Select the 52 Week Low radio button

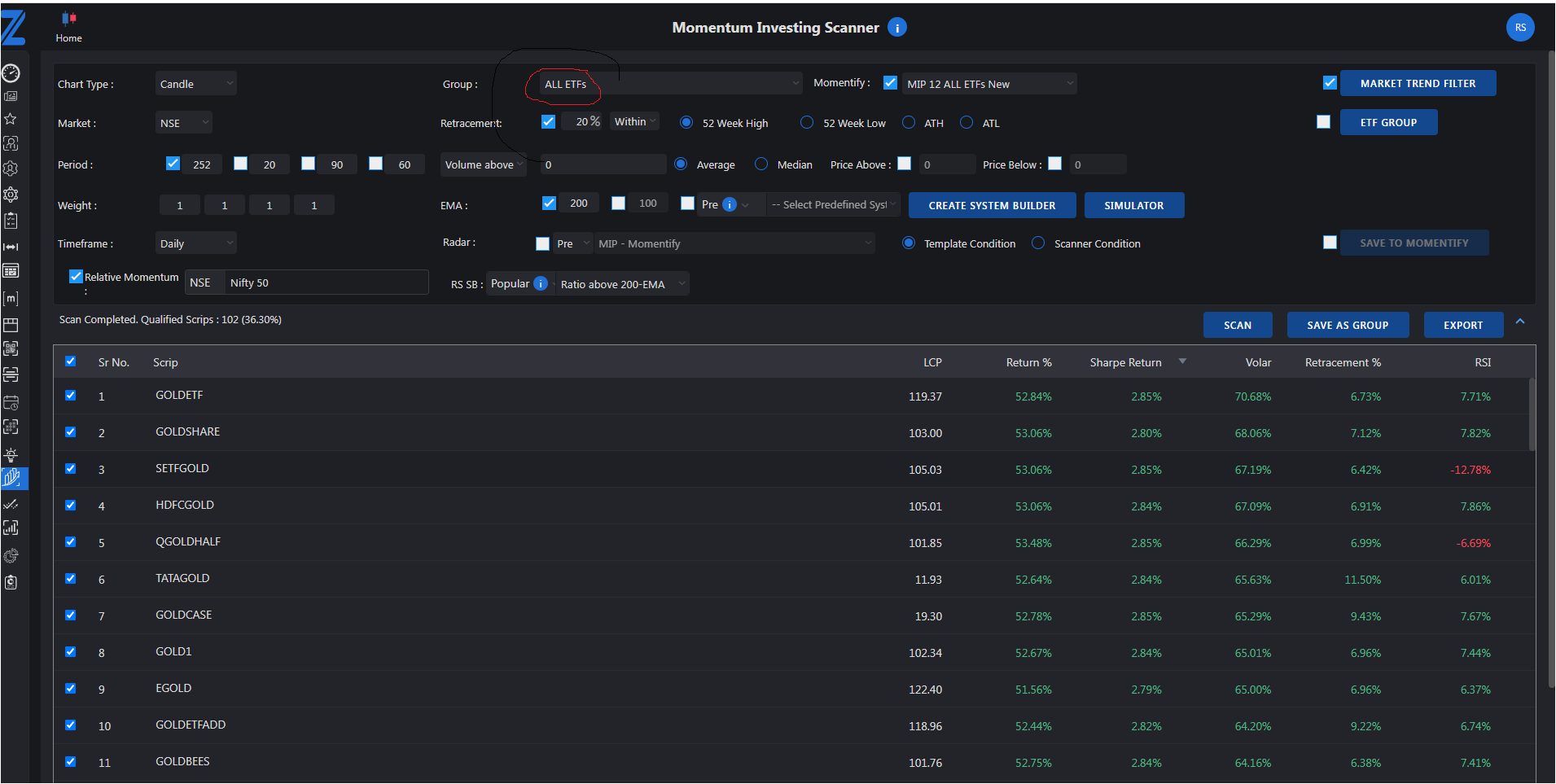tap(807, 123)
